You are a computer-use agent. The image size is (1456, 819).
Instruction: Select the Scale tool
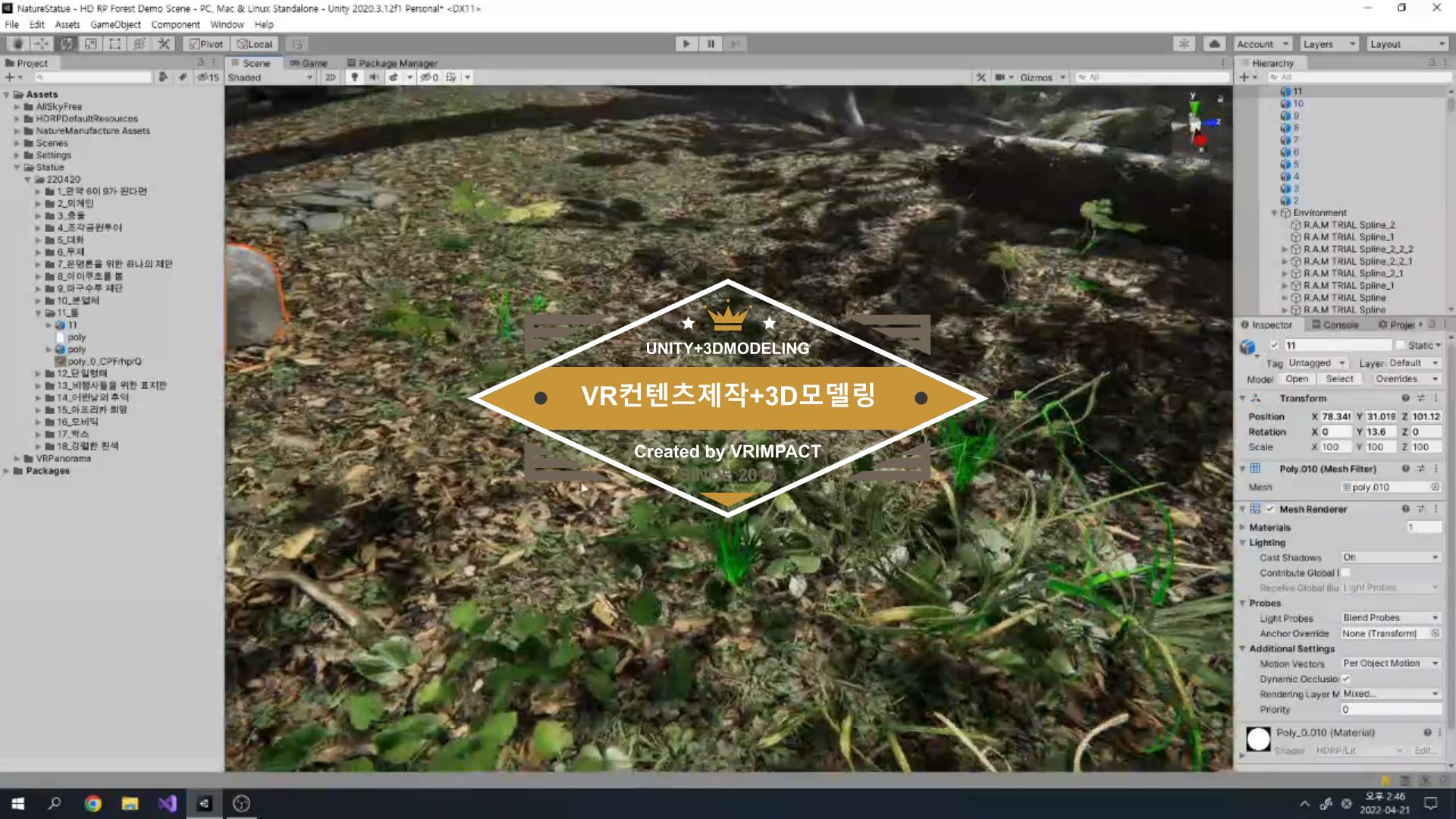coord(90,44)
